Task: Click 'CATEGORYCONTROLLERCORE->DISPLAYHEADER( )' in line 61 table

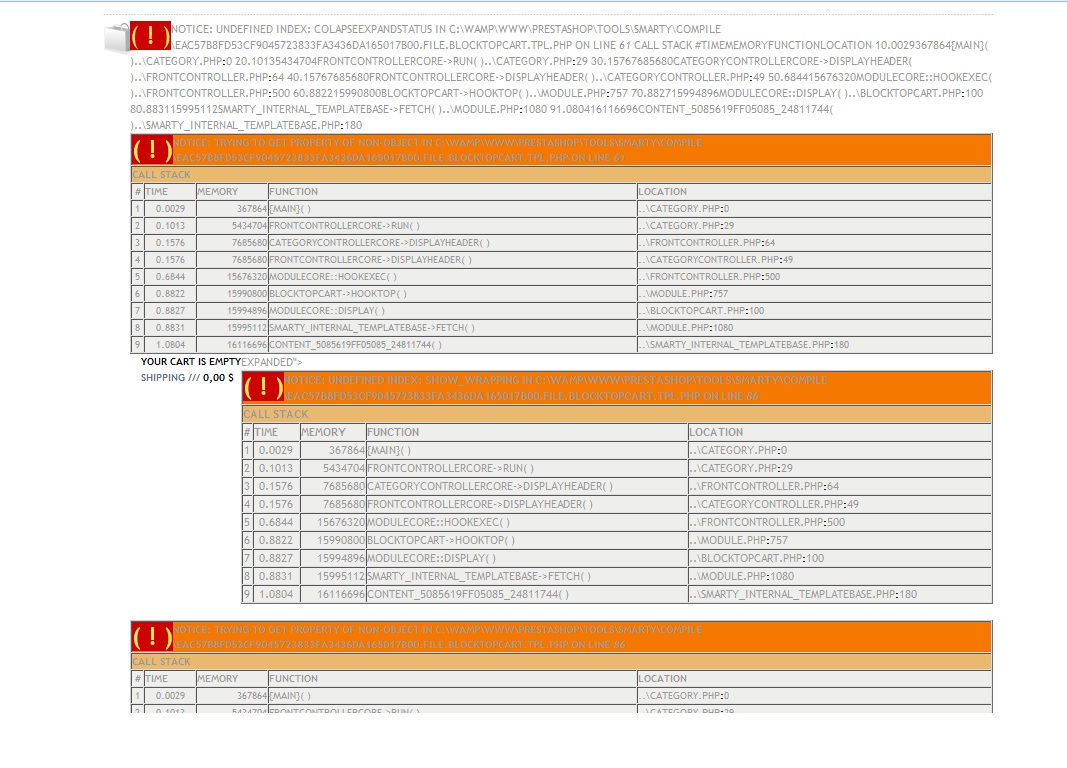Action: point(379,243)
